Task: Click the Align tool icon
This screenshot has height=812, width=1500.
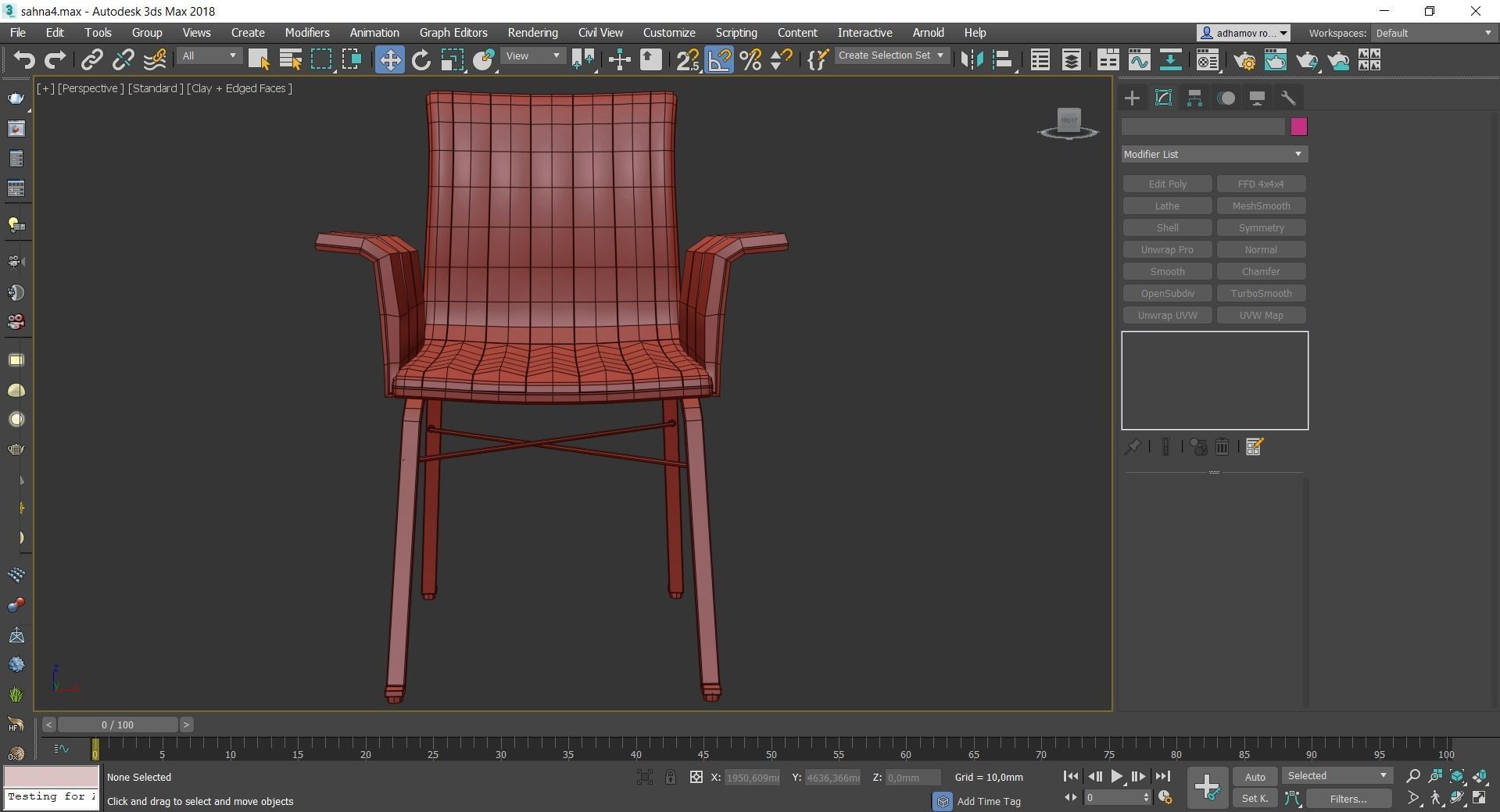Action: (x=1003, y=59)
